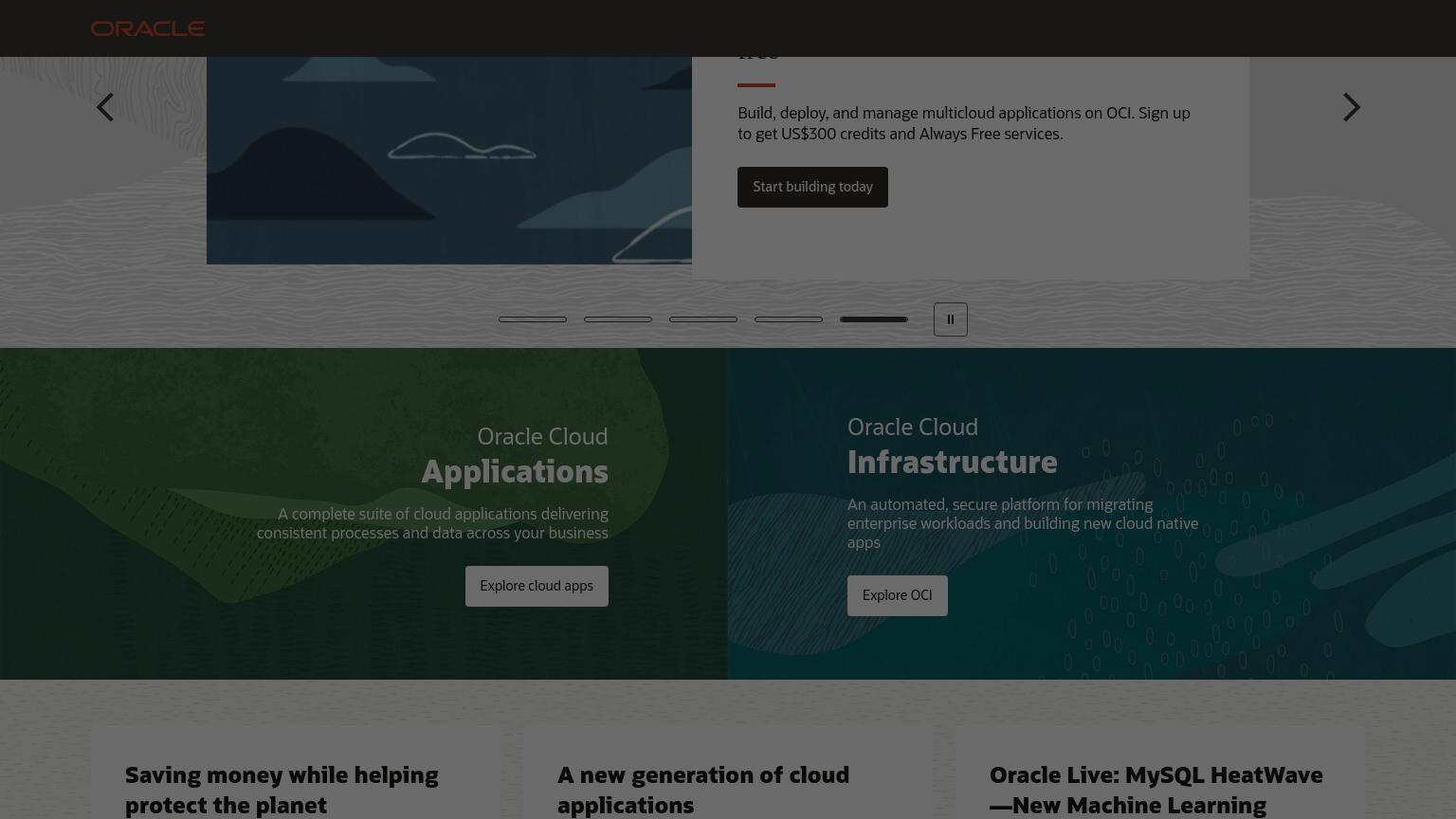Click the Oracle logo in header
The height and width of the screenshot is (819, 1456).
coord(148,28)
